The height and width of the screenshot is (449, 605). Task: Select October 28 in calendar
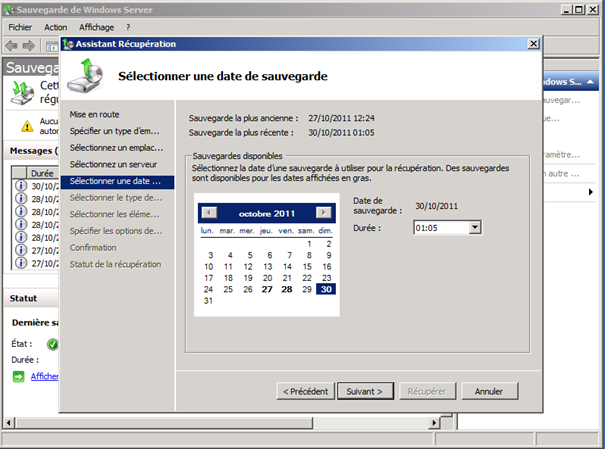point(287,289)
